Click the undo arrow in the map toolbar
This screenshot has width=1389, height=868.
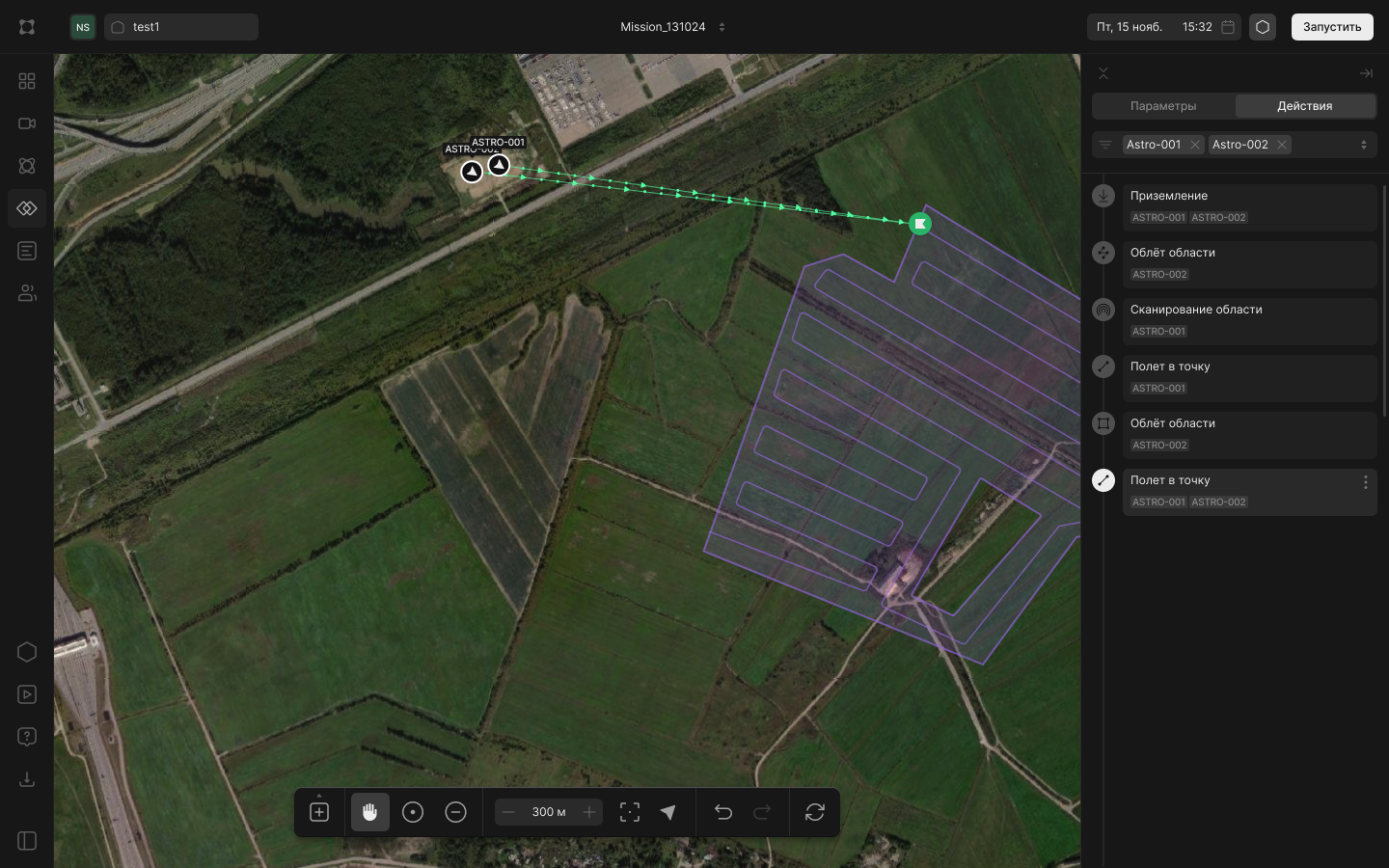click(x=722, y=812)
